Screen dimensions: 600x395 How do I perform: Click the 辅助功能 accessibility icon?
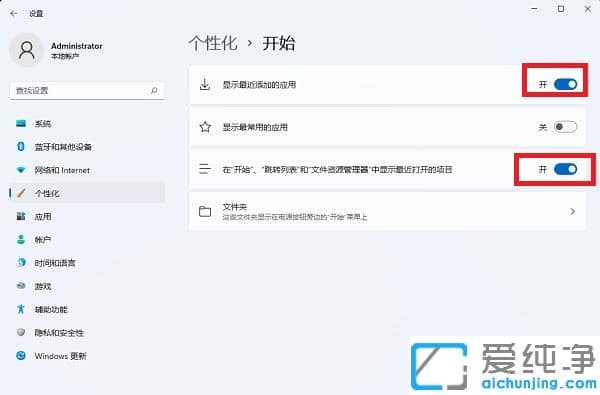click(21, 309)
